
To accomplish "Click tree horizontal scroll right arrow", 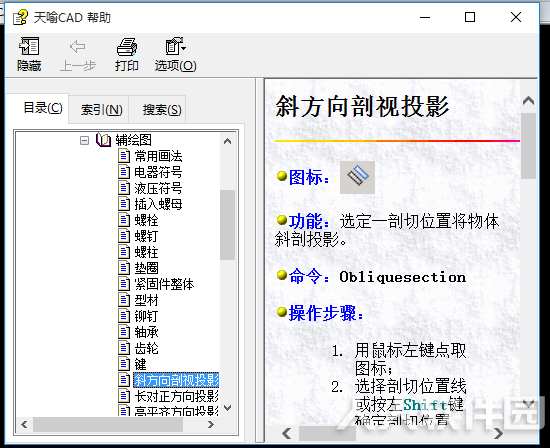I will (210, 424).
